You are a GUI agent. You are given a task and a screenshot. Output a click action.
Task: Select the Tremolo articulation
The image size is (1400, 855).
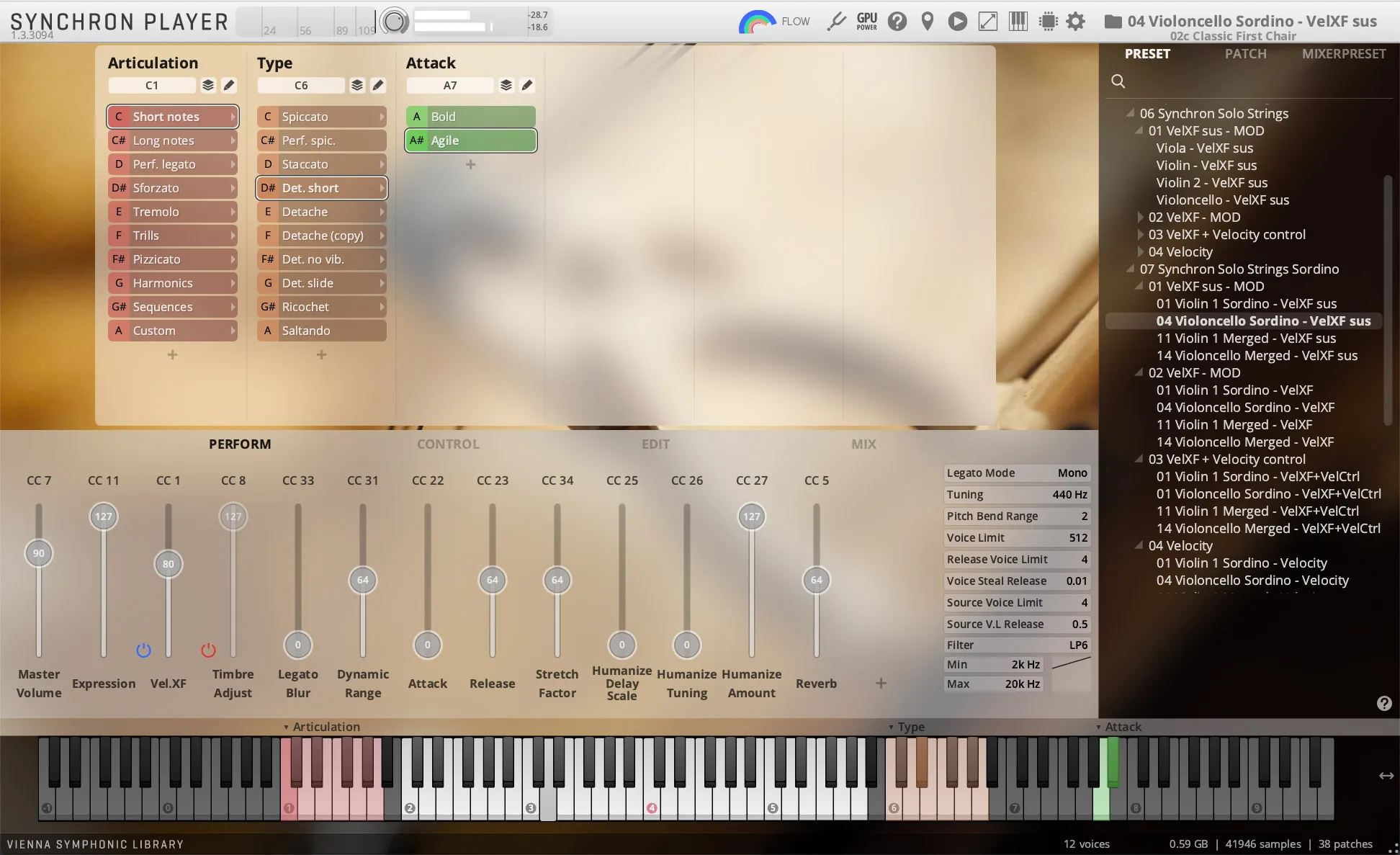coord(173,212)
